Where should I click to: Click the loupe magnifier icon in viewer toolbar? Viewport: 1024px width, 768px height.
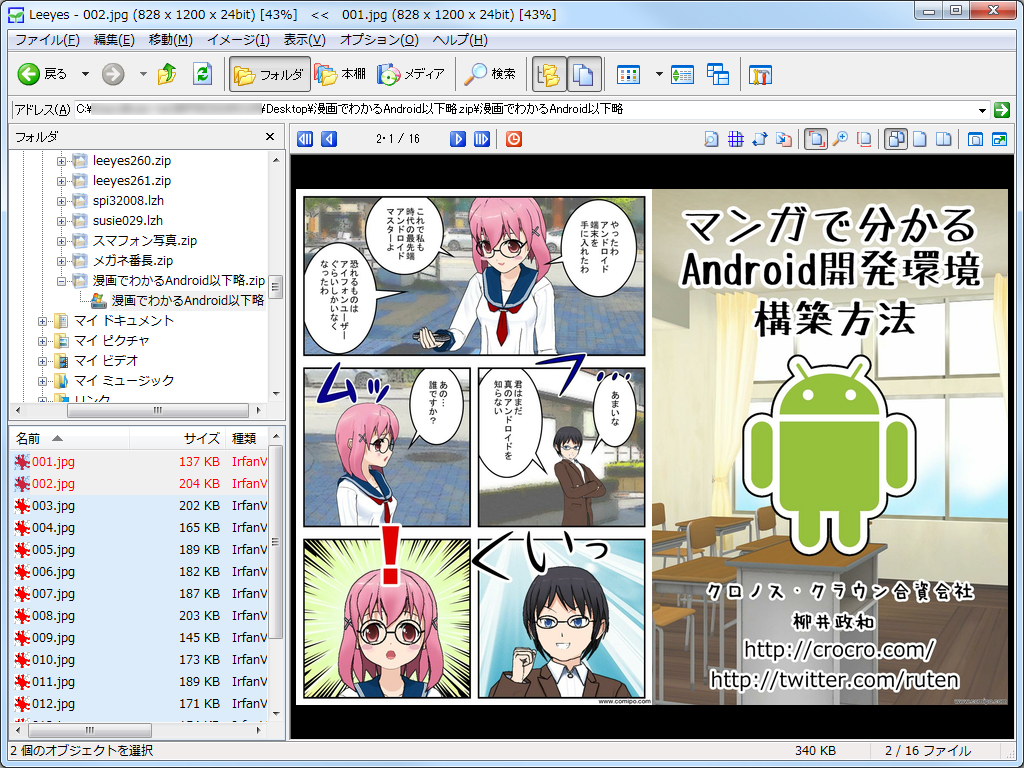point(711,139)
